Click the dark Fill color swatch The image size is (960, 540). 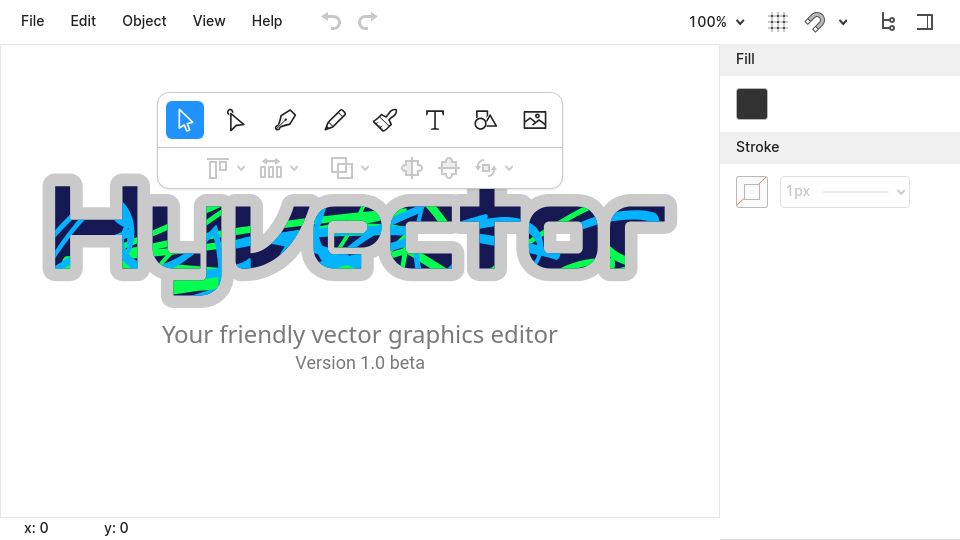tap(752, 104)
